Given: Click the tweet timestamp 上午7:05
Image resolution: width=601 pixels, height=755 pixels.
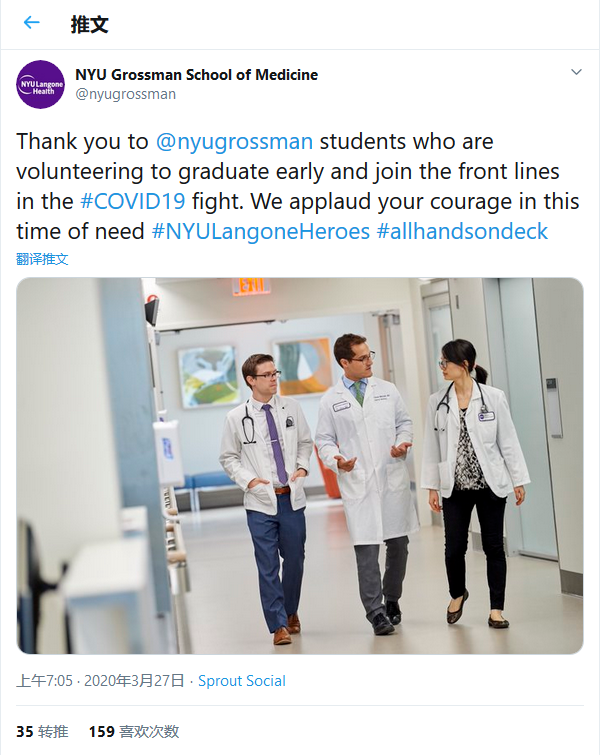Looking at the screenshot, I should coord(44,681).
